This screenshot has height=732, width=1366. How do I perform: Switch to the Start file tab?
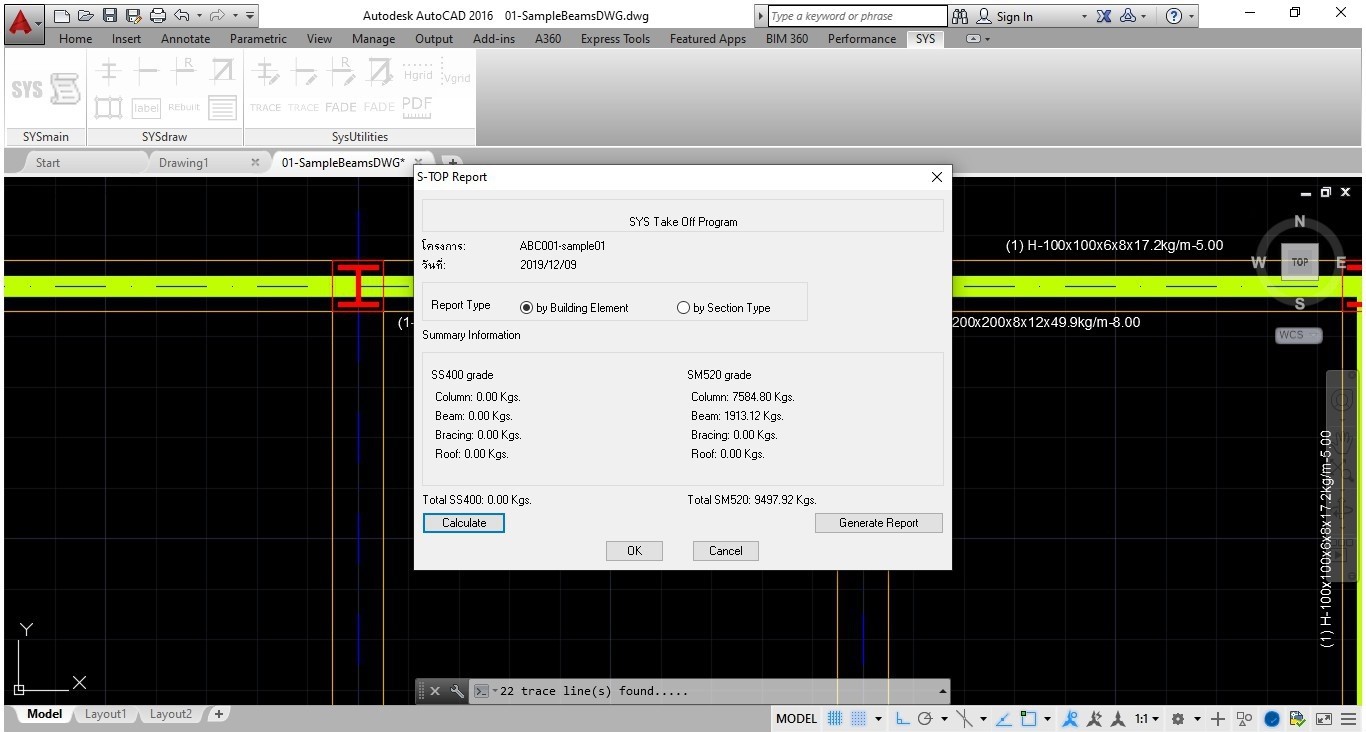click(48, 162)
